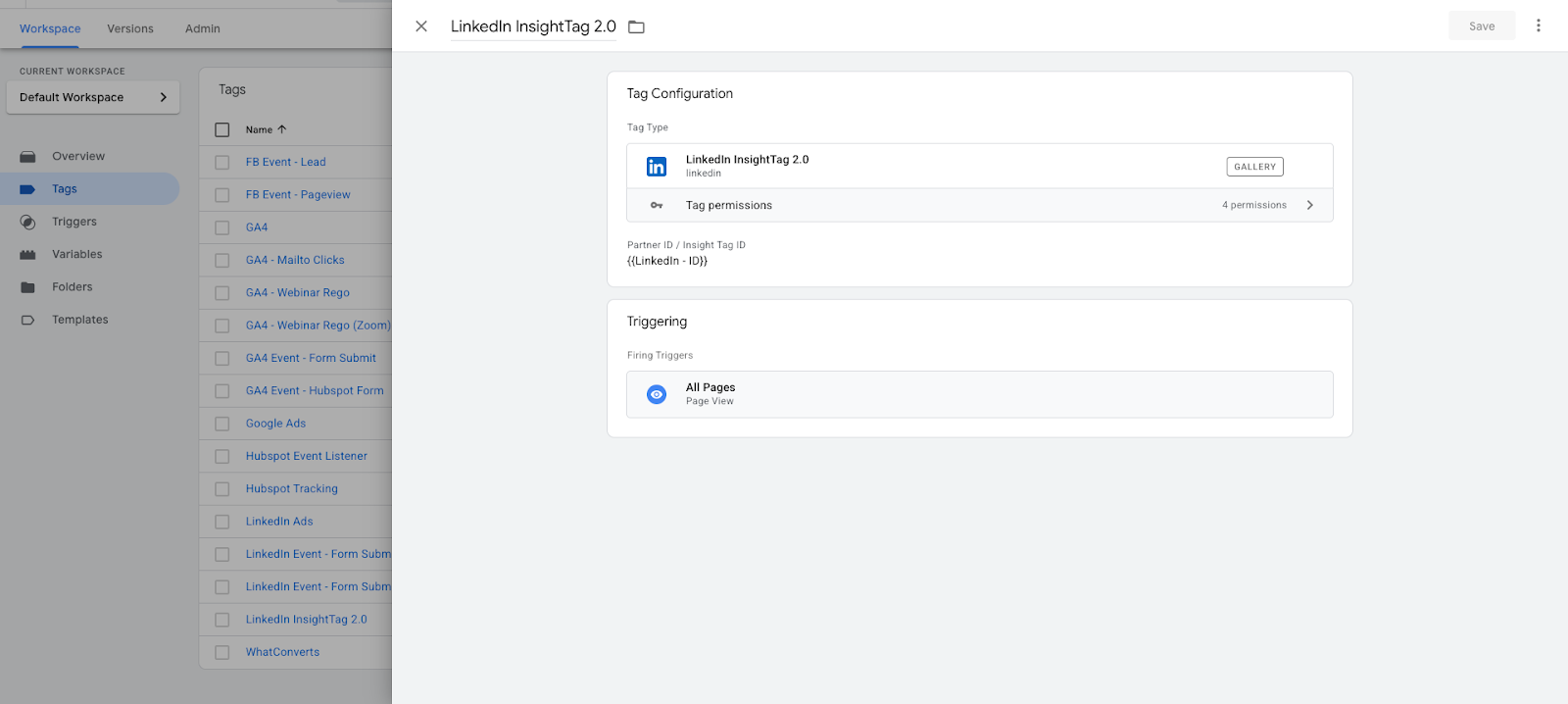The height and width of the screenshot is (704, 1568).
Task: Click the Overview sidebar icon
Action: [27, 157]
